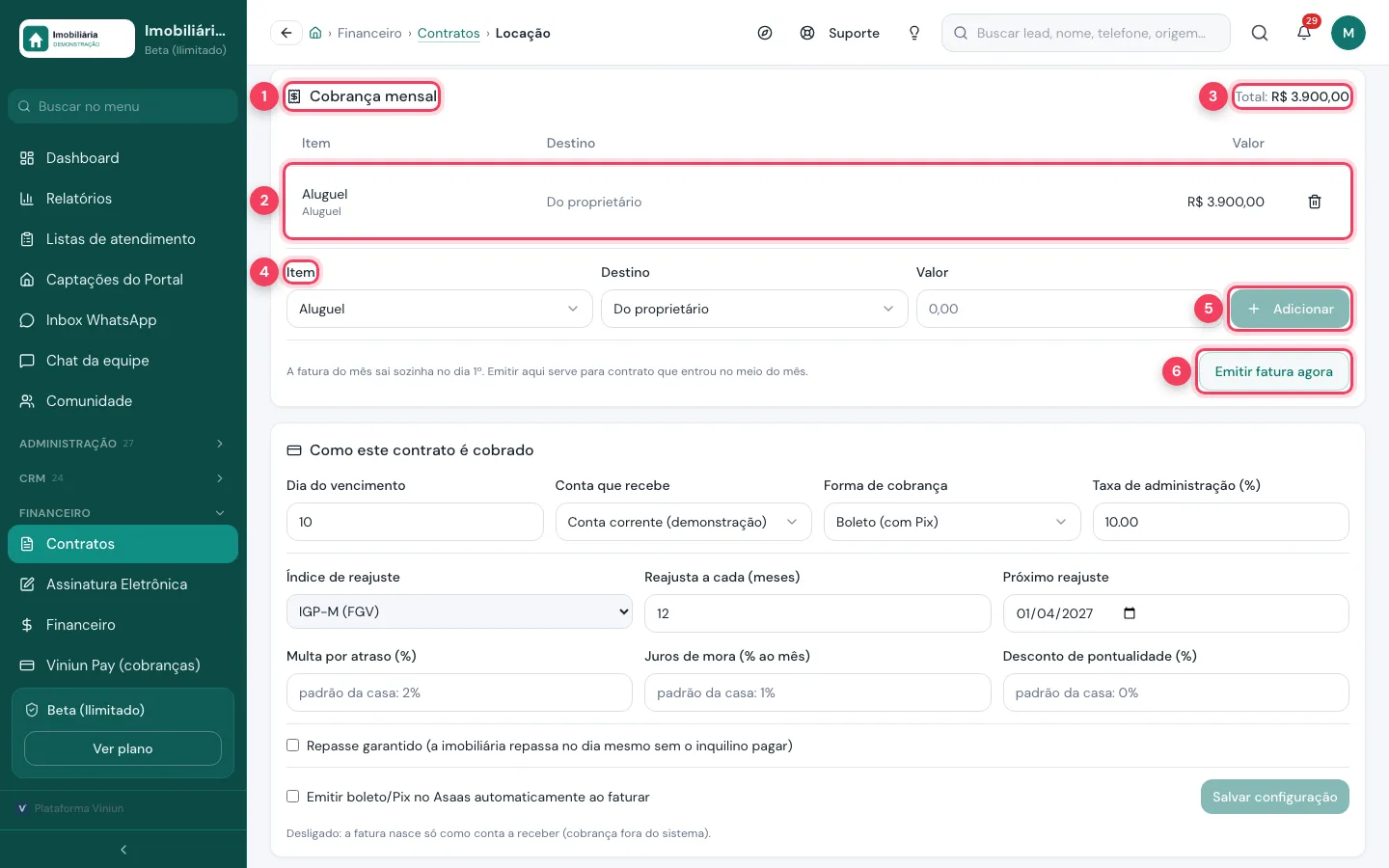Open Inbox WhatsApp
The image size is (1389, 868).
(123, 320)
